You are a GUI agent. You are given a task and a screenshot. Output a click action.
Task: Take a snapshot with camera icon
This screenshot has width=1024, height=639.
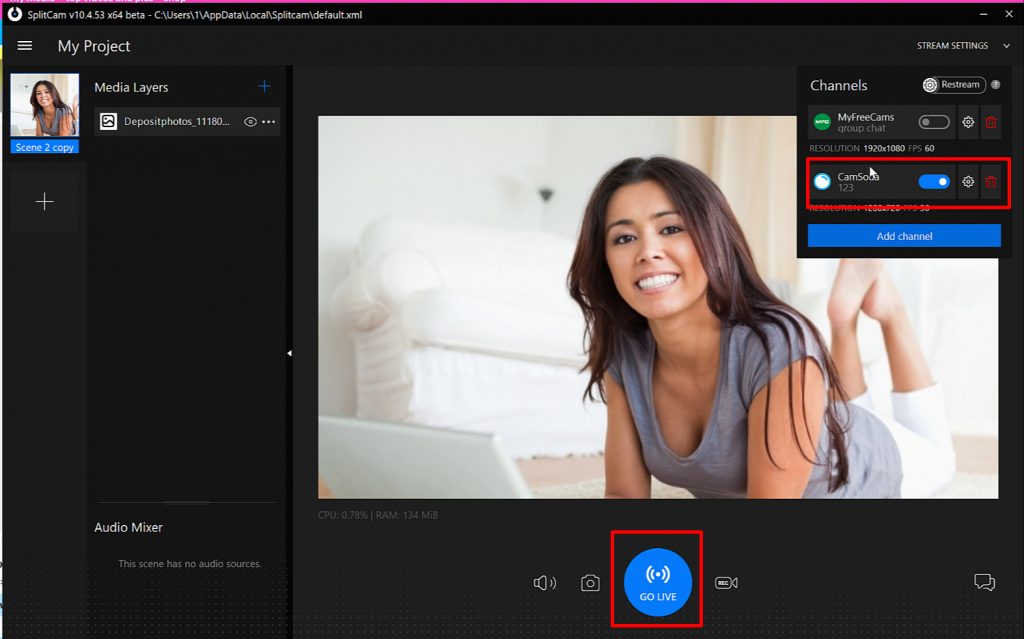[590, 583]
